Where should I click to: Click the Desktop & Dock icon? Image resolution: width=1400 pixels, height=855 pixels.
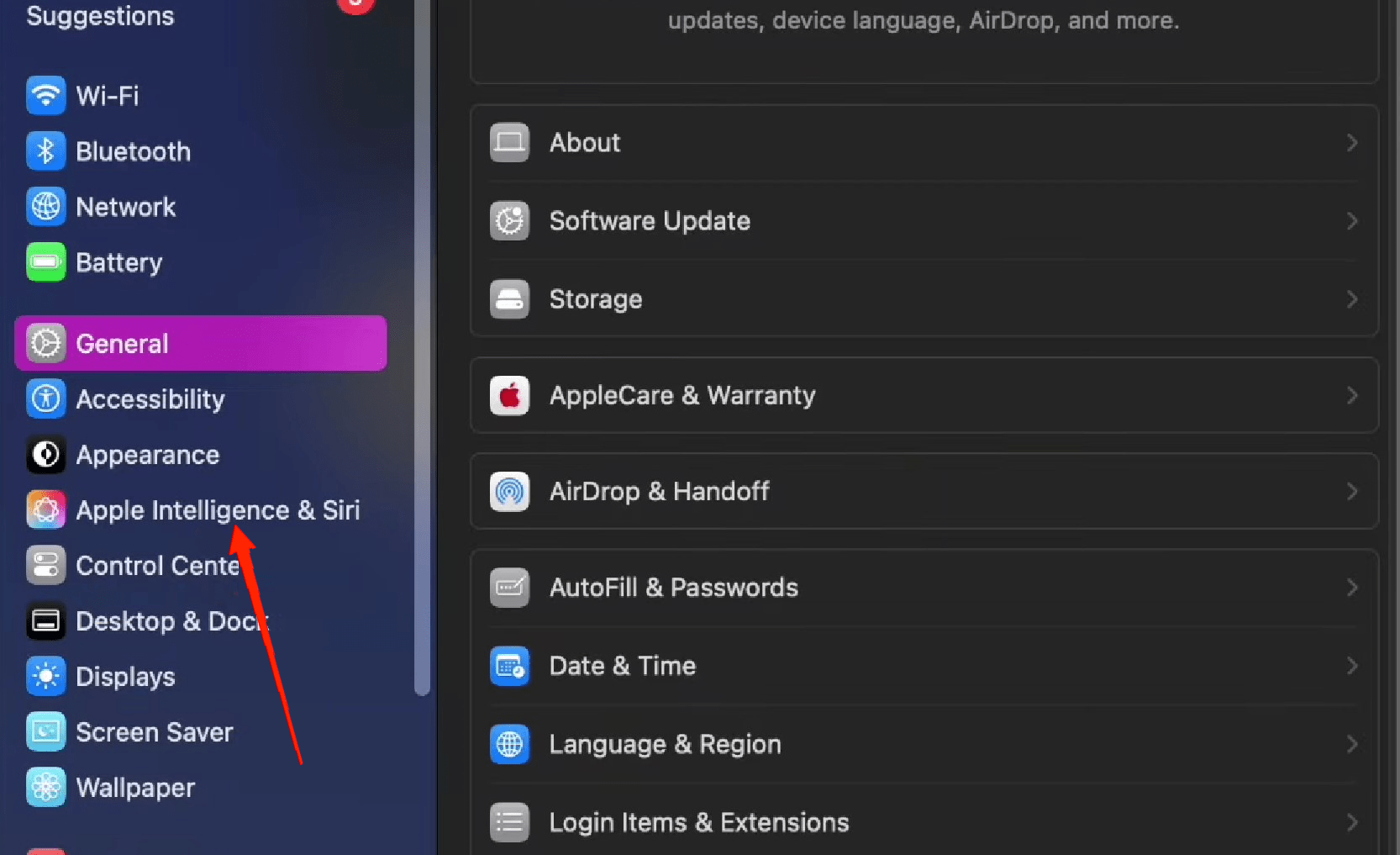[45, 621]
